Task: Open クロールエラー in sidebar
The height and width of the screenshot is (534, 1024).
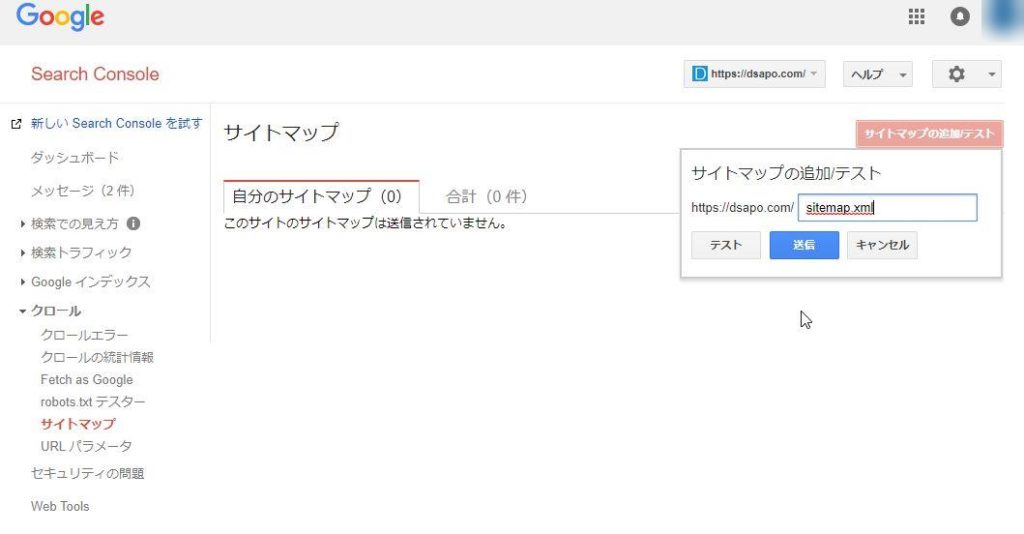Action: [84, 335]
